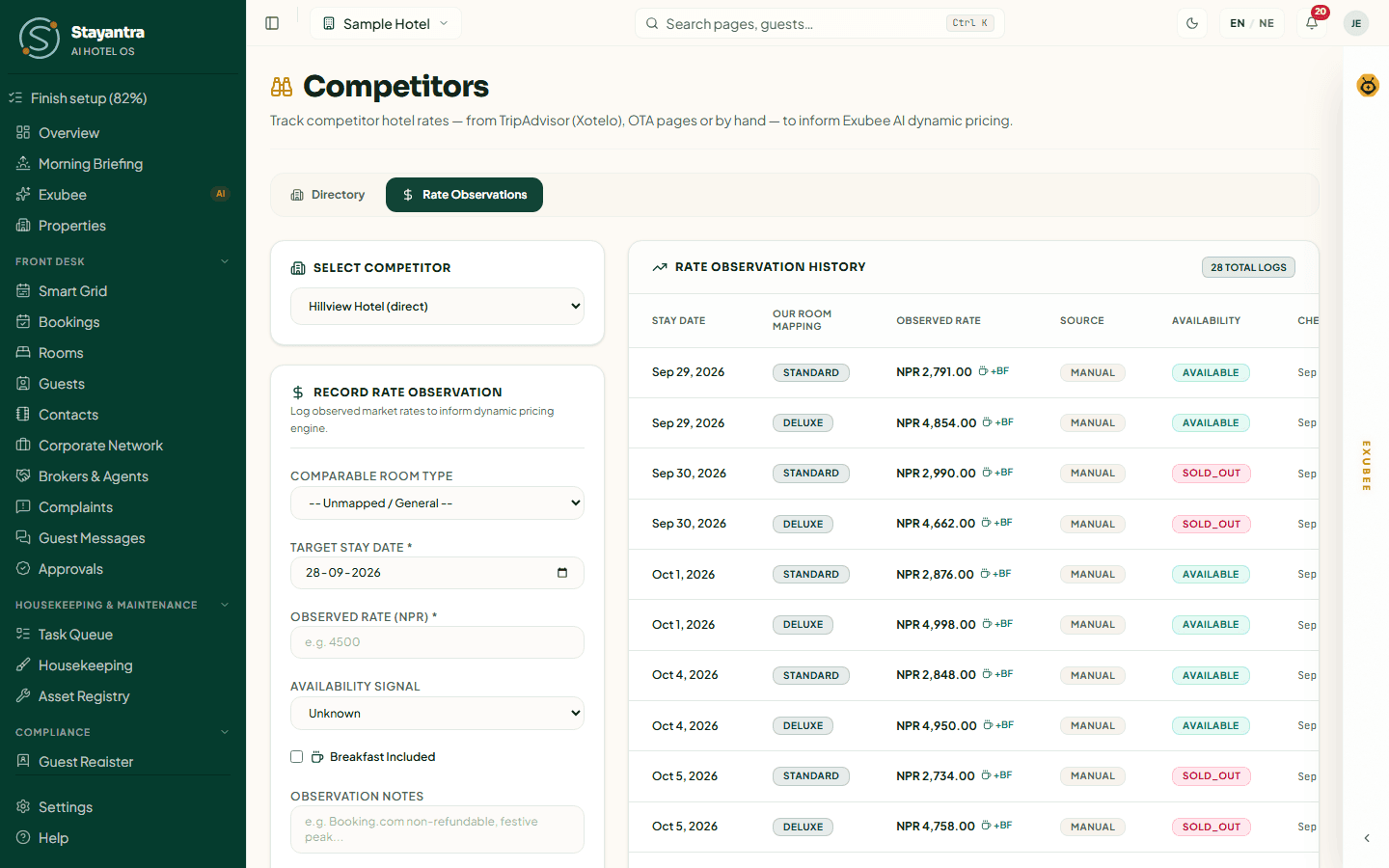Image resolution: width=1389 pixels, height=868 pixels.
Task: Open Guests in the sidebar
Action: [x=123, y=384]
